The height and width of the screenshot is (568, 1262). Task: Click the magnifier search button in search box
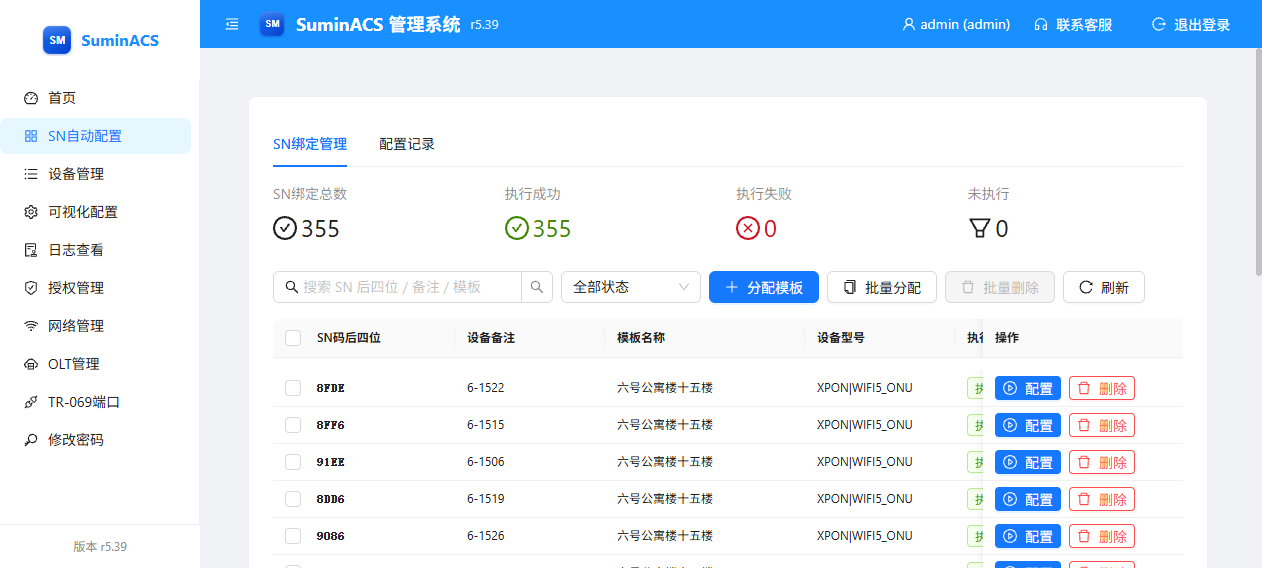(x=537, y=287)
